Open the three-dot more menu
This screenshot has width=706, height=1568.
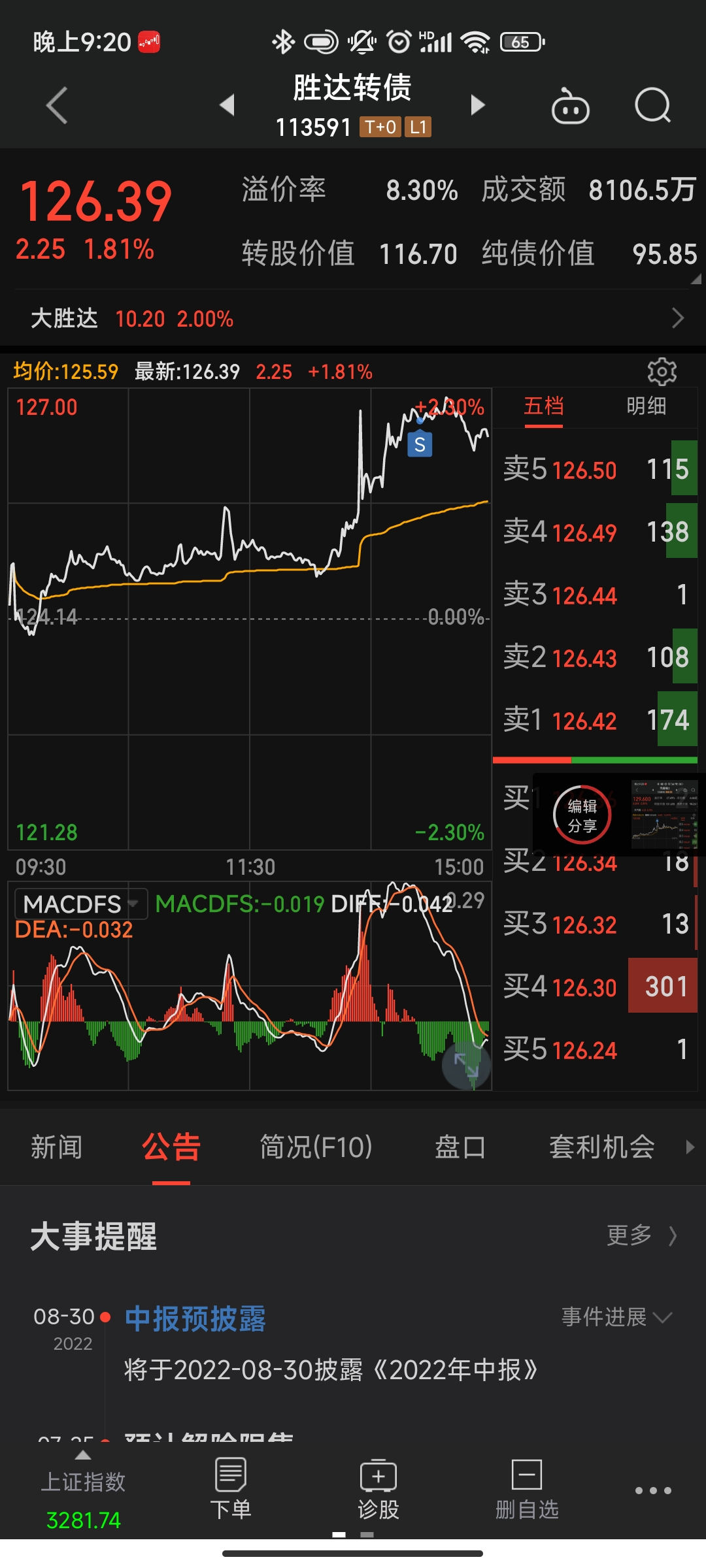[x=653, y=1490]
